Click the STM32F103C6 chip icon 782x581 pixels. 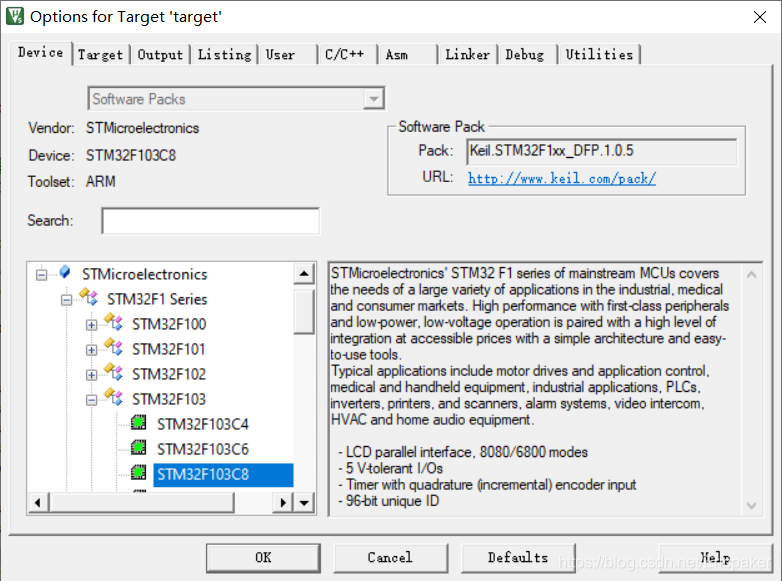click(x=139, y=447)
